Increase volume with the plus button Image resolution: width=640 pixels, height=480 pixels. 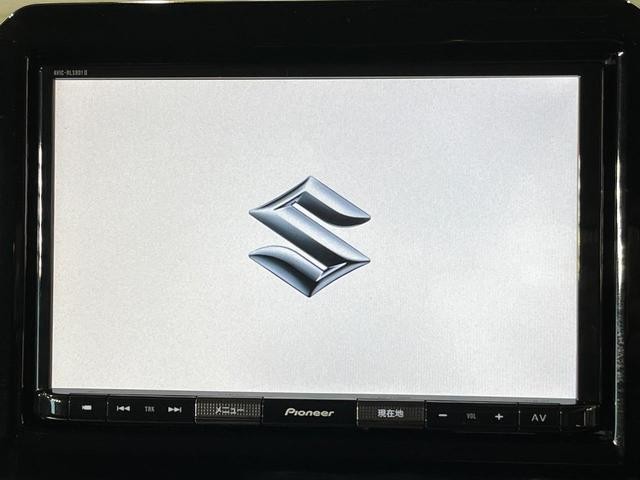[x=499, y=417]
